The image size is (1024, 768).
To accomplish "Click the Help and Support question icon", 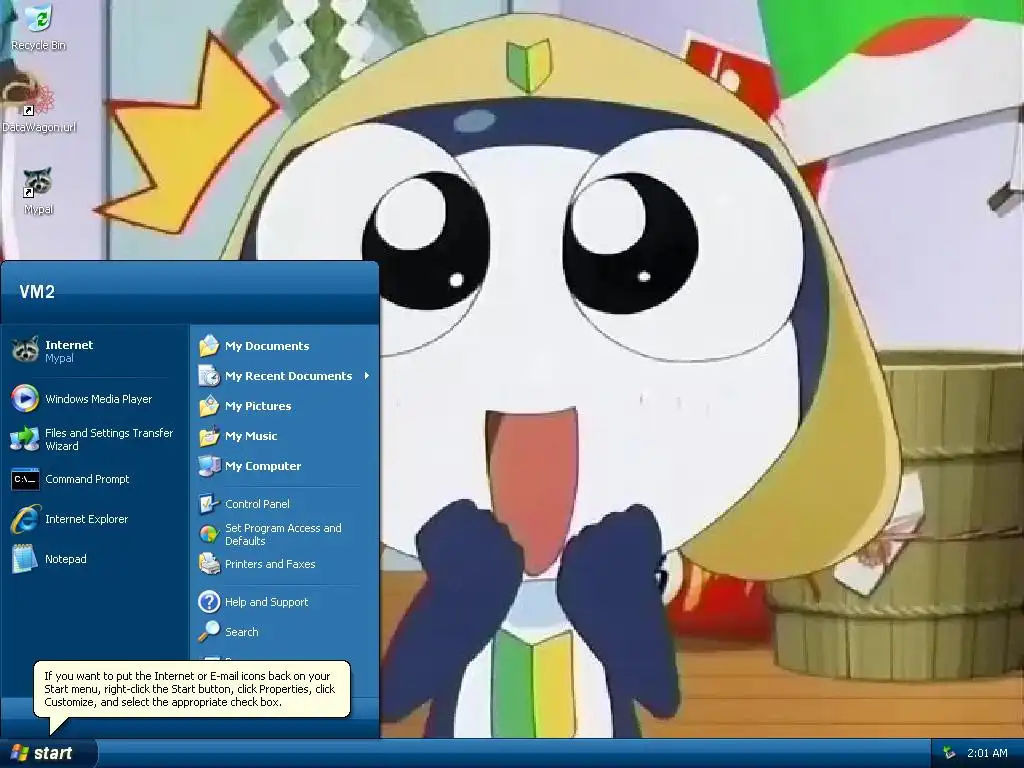I will 209,601.
